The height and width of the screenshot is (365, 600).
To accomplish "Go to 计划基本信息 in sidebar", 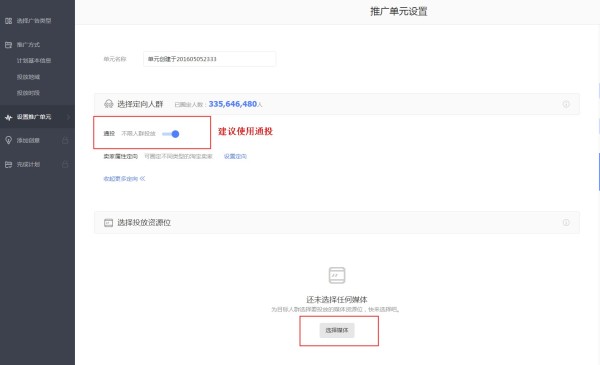I will 34,60.
